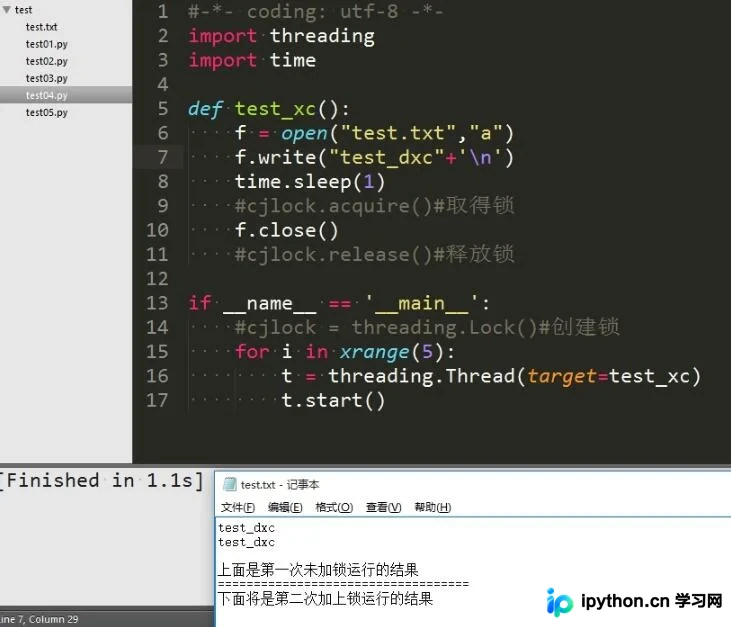Click second test_dxc line in Notepad

[x=246, y=542]
